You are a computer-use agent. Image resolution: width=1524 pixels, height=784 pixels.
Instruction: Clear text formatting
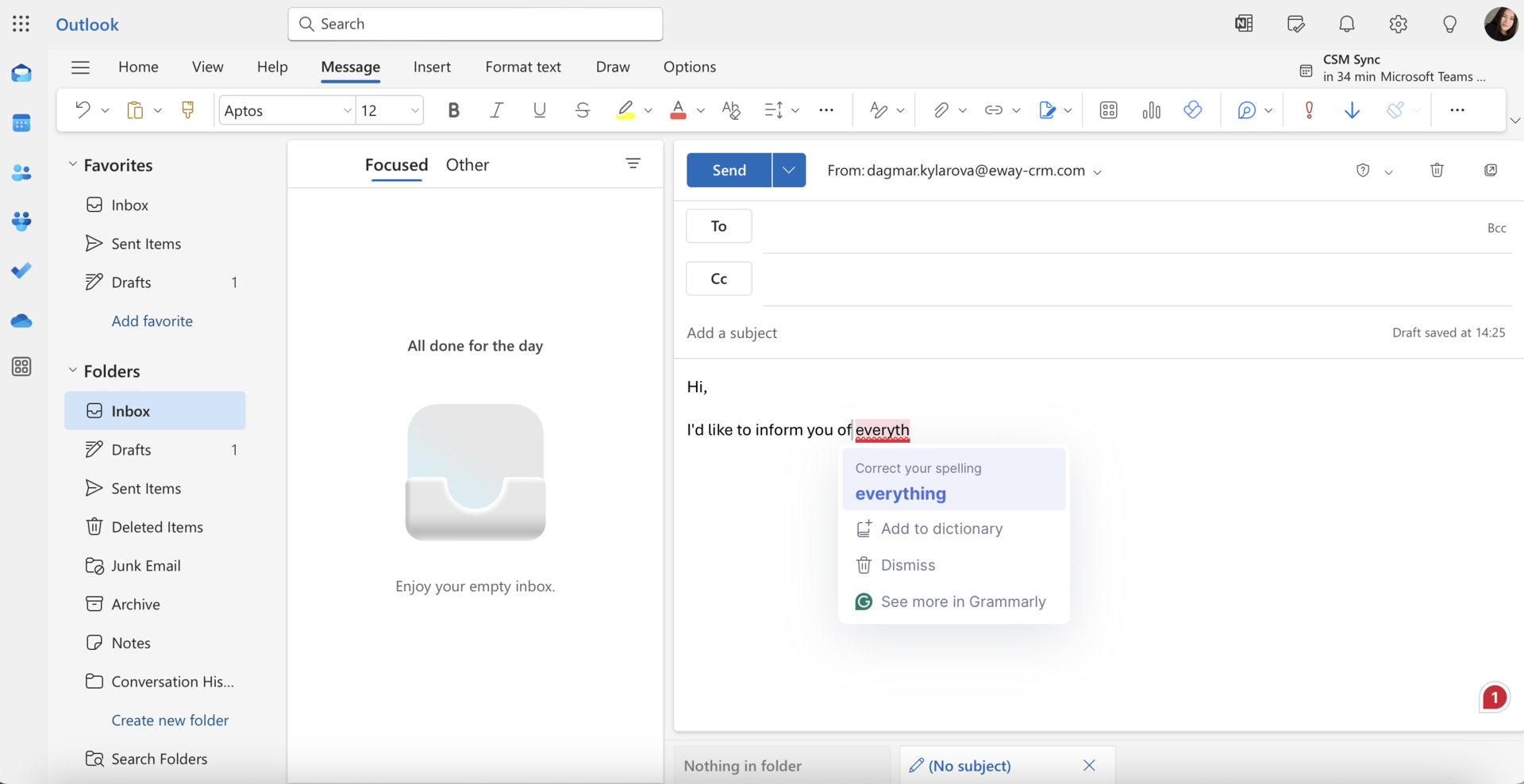tap(731, 110)
